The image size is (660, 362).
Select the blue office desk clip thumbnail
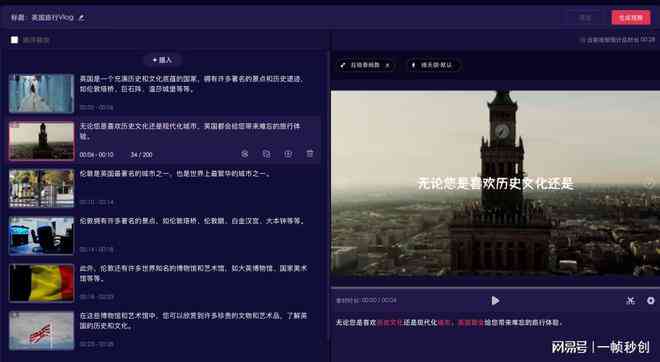(x=41, y=236)
